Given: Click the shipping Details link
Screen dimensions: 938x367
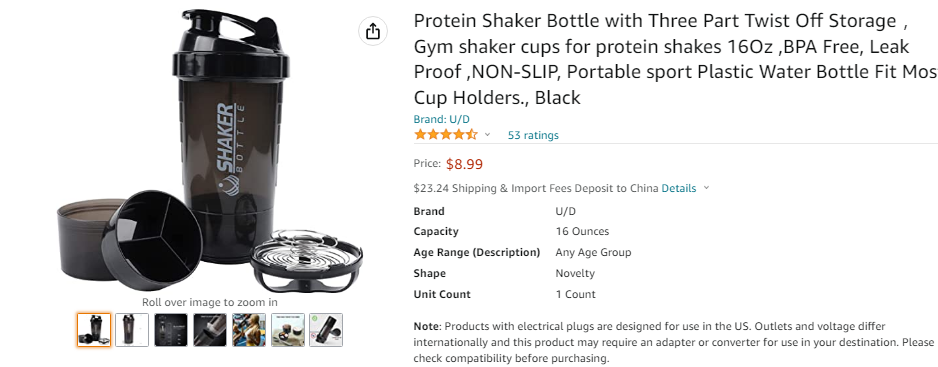Looking at the screenshot, I should tap(678, 188).
